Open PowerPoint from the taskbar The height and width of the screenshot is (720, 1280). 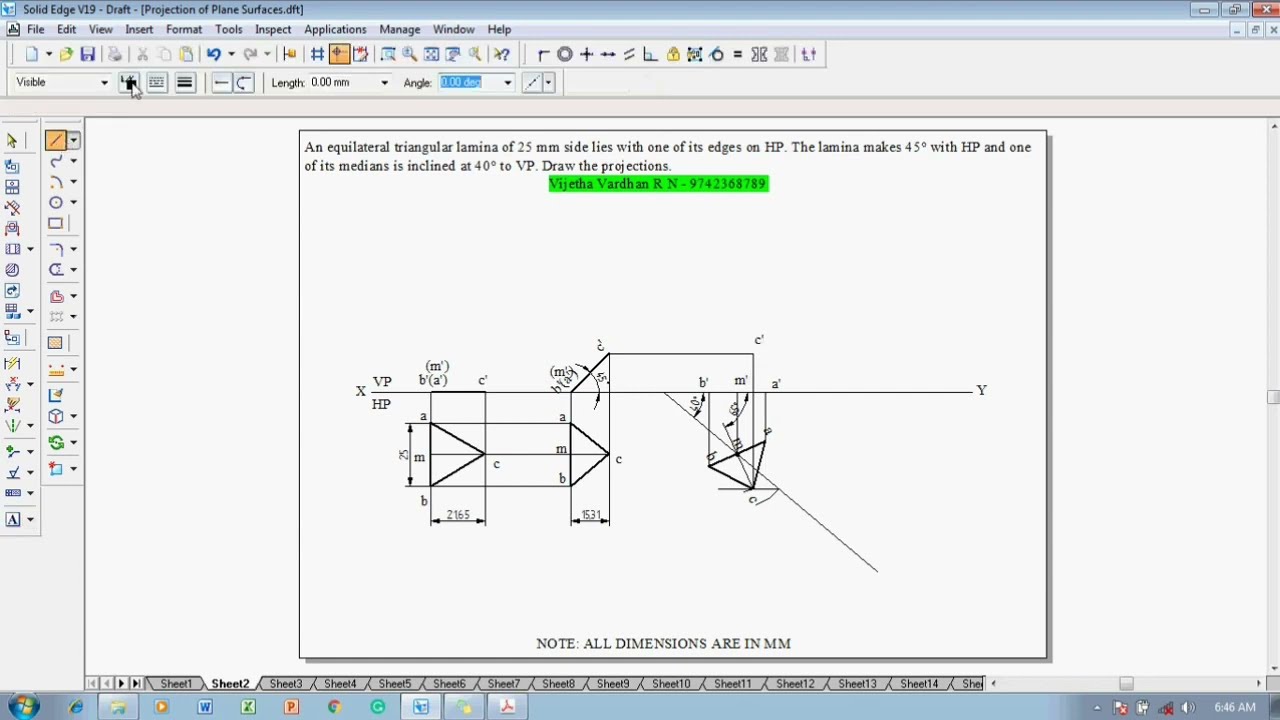(x=291, y=707)
